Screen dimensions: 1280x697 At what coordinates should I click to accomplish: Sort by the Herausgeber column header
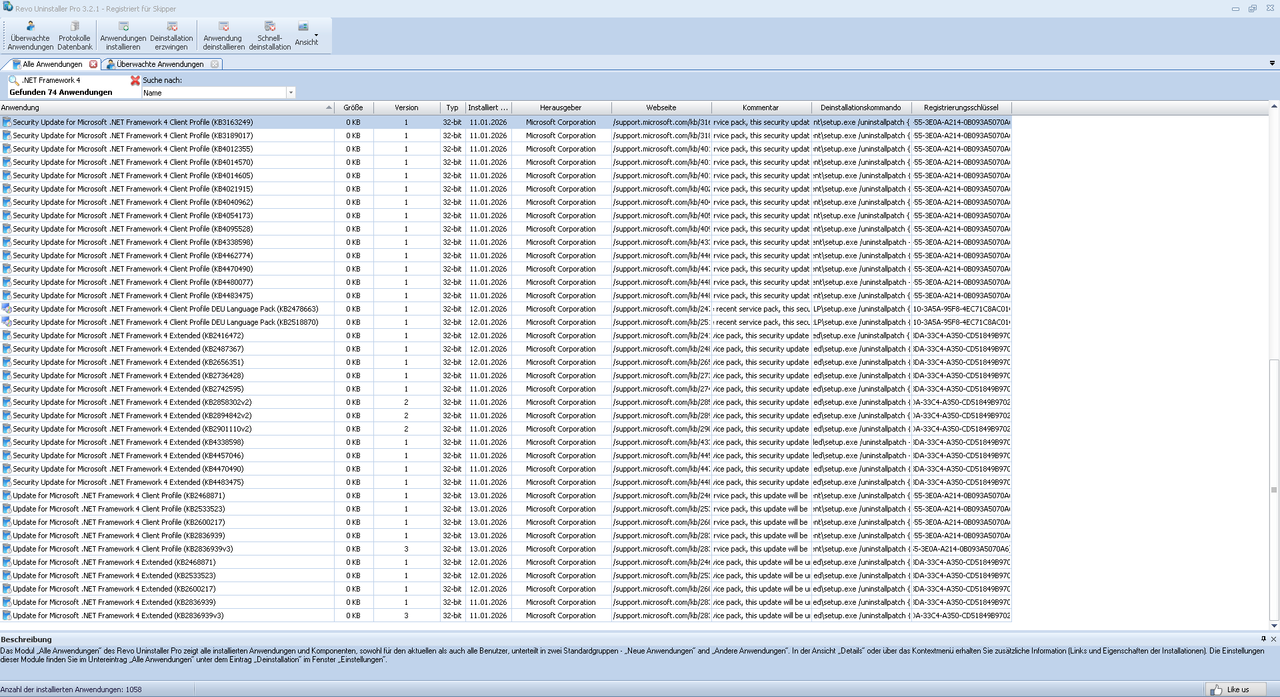(x=561, y=107)
